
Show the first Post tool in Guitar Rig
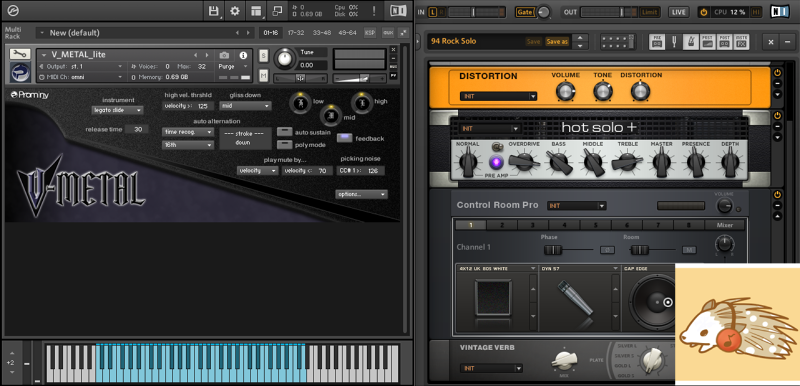(x=707, y=41)
